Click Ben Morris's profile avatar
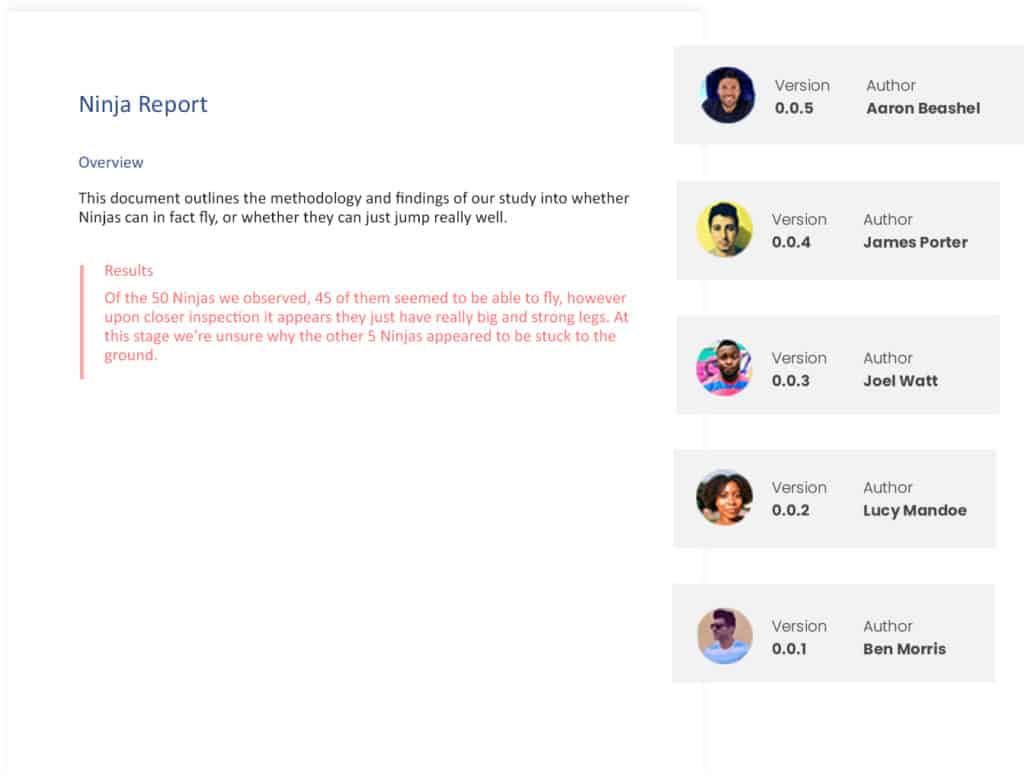1024x783 pixels. pos(724,636)
